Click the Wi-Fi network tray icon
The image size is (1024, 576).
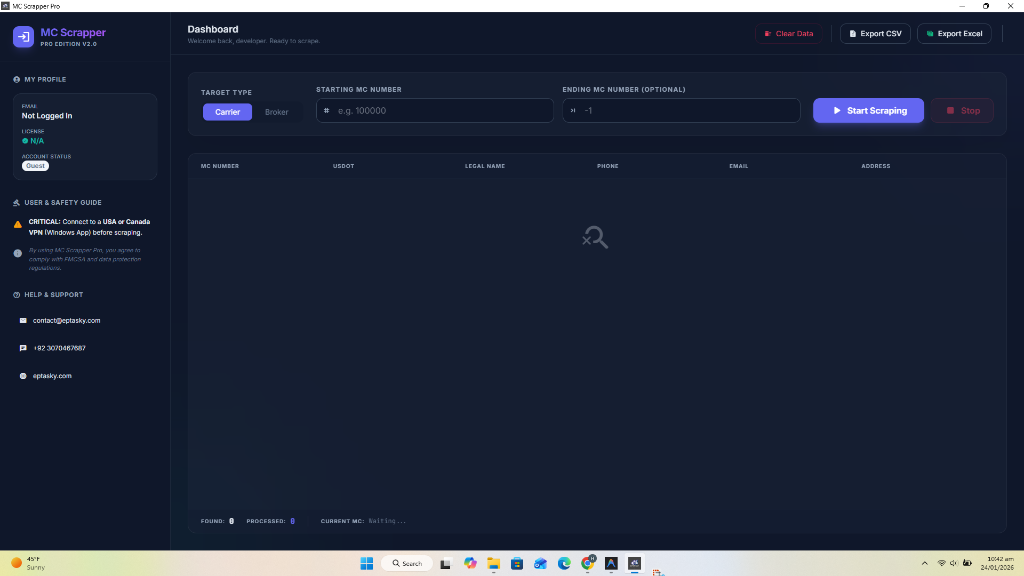(942, 563)
